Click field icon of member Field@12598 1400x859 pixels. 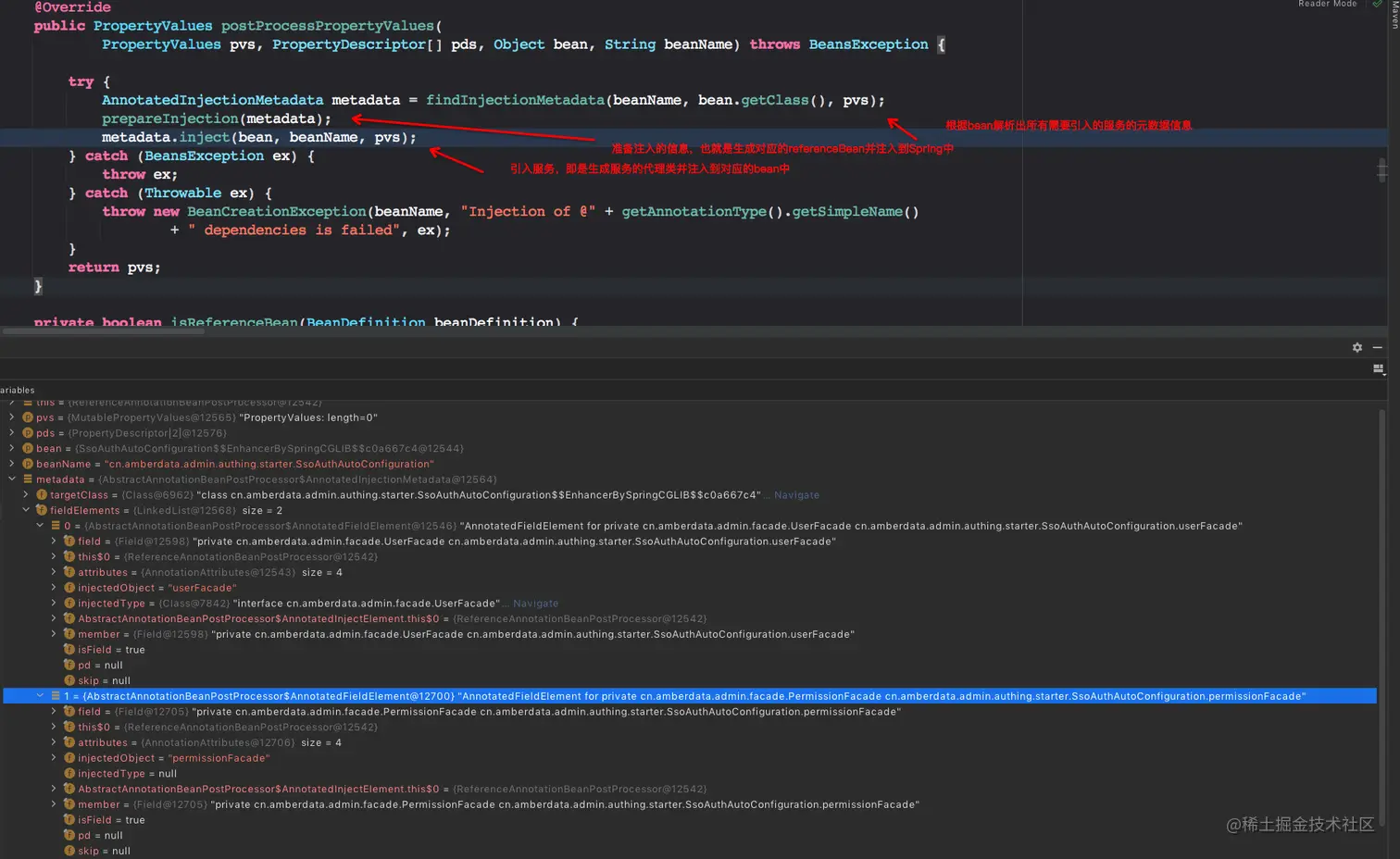(x=69, y=634)
